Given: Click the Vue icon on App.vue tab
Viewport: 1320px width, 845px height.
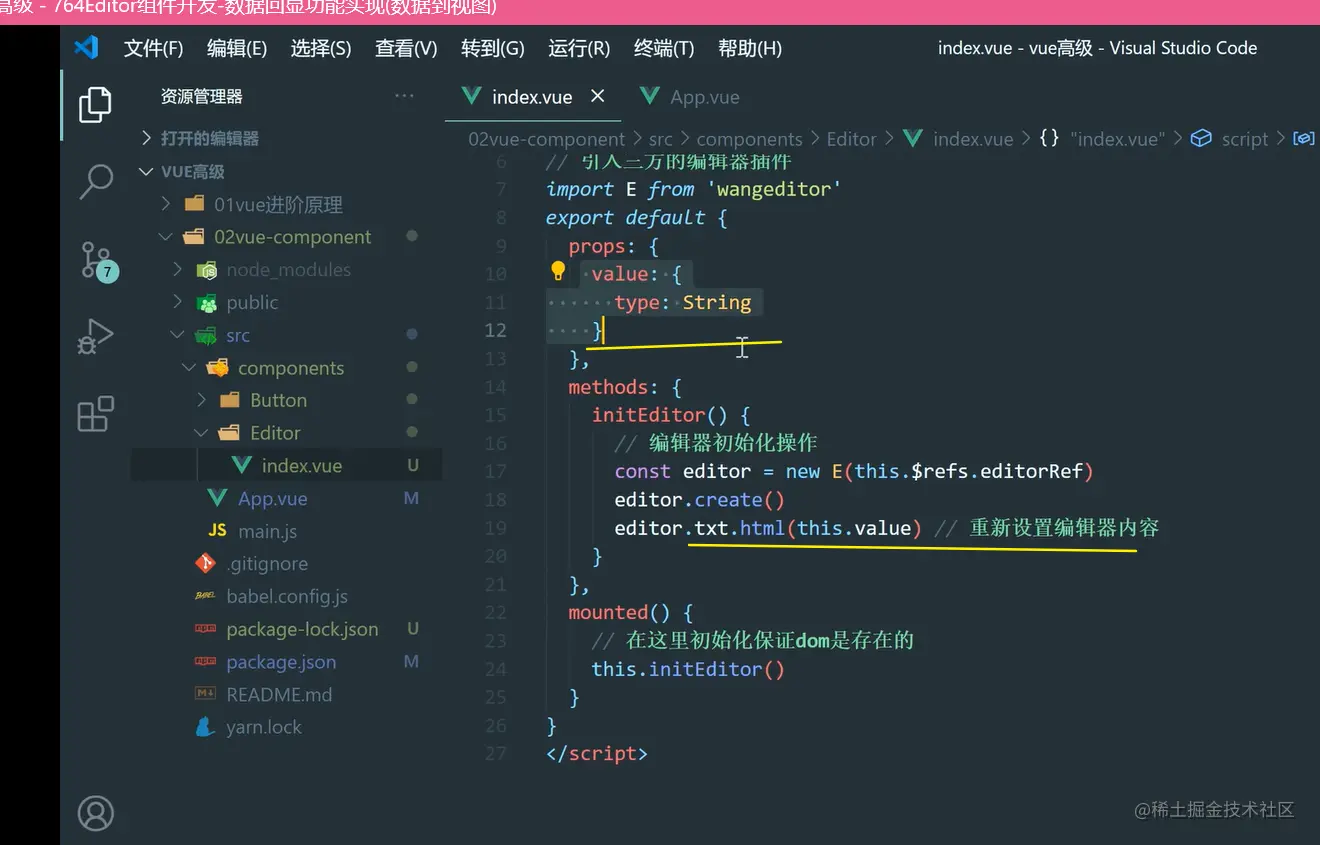Looking at the screenshot, I should coord(650,96).
